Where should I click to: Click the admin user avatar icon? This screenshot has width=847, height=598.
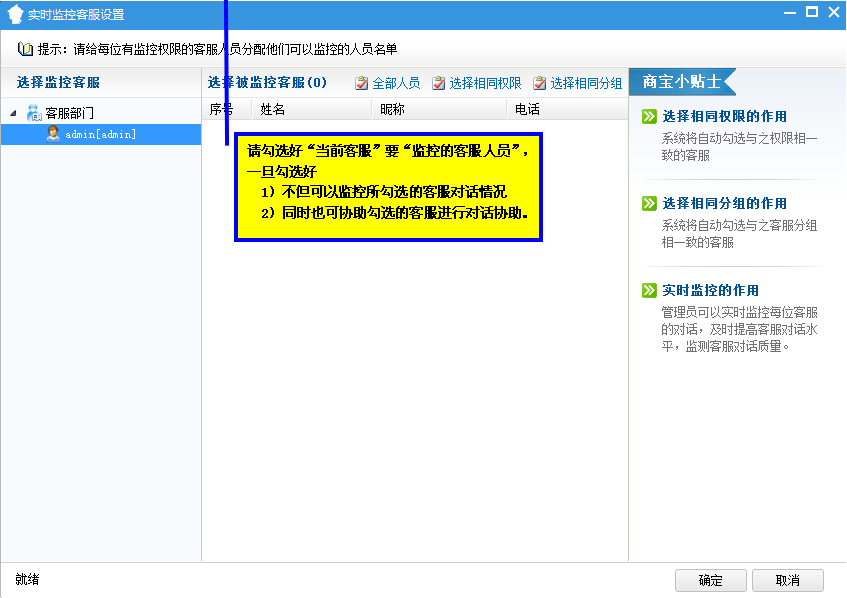pos(53,134)
